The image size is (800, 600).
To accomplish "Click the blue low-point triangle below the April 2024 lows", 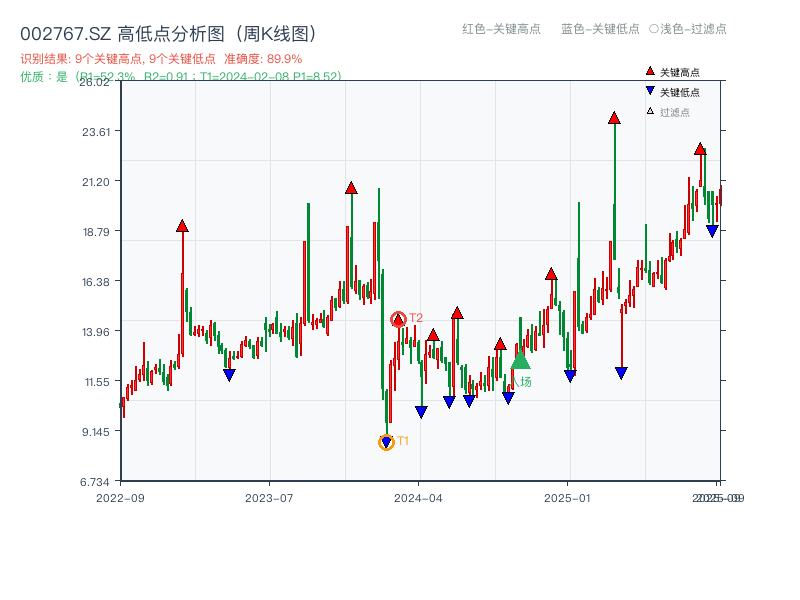I will point(422,409).
